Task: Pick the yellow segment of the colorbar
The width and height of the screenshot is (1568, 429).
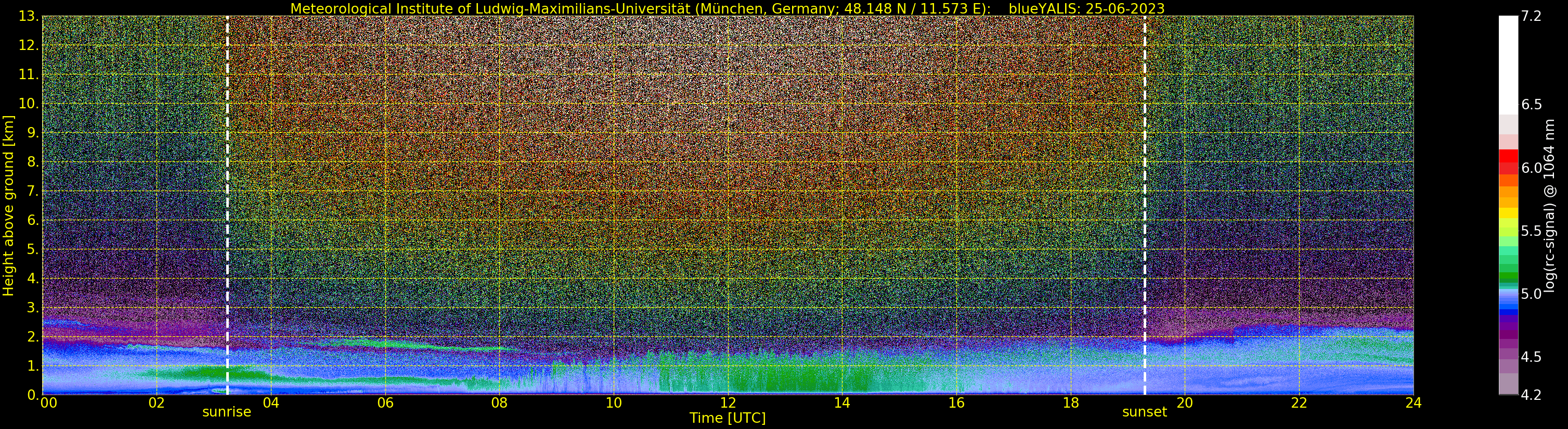Action: (x=1508, y=214)
